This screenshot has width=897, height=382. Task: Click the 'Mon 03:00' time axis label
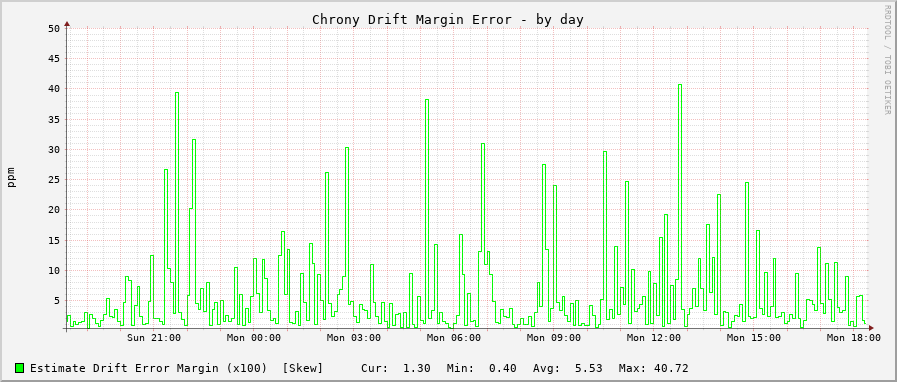tap(354, 338)
